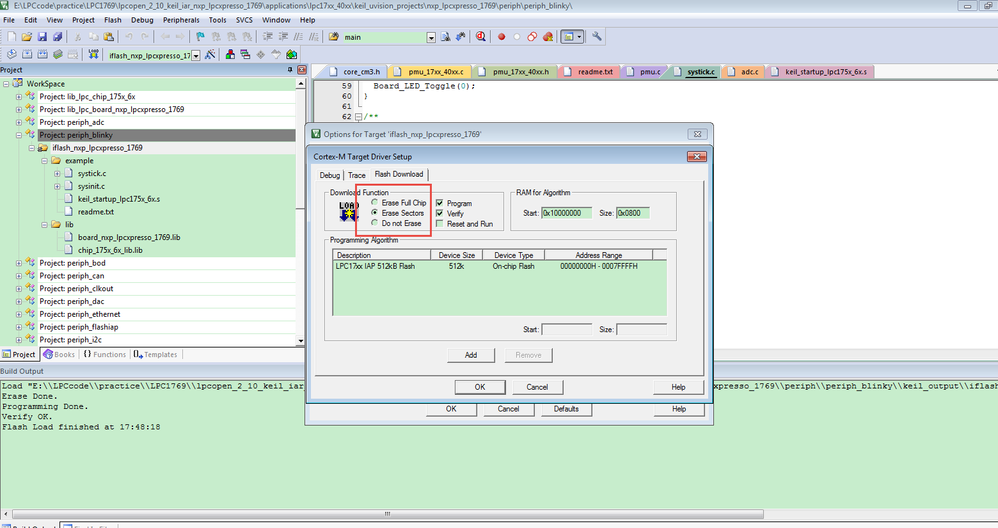Image resolution: width=998 pixels, height=528 pixels.
Task: Click the incremental find icon next to main
Action: (460, 37)
